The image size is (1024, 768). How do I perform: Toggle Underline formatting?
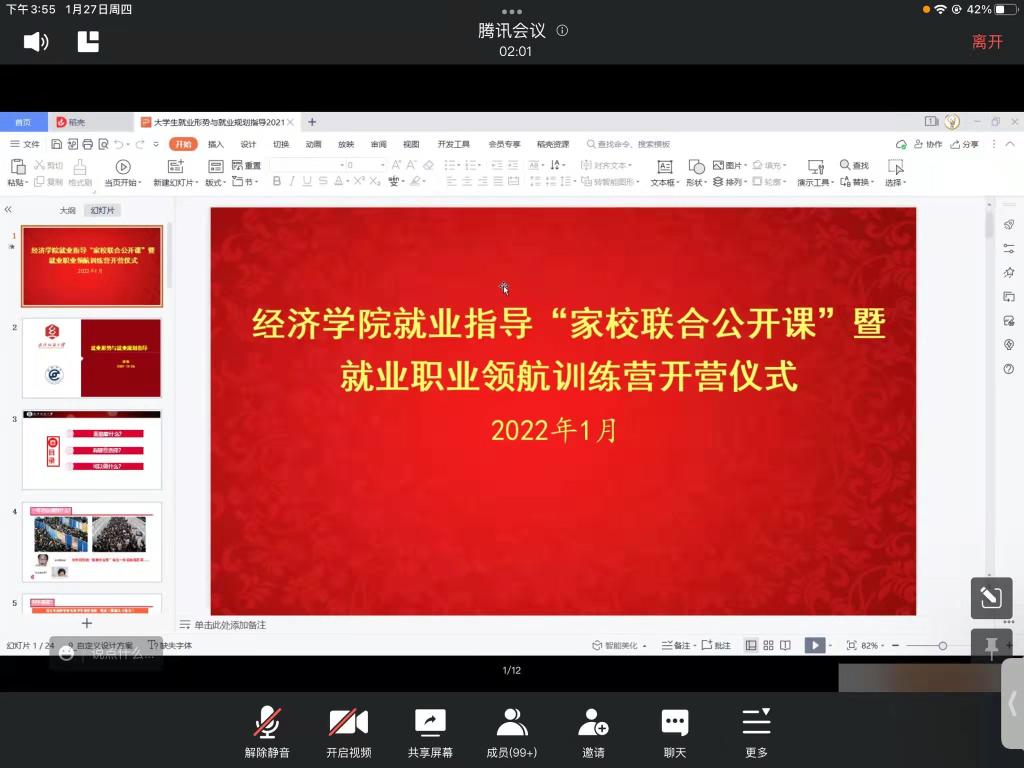coord(307,181)
